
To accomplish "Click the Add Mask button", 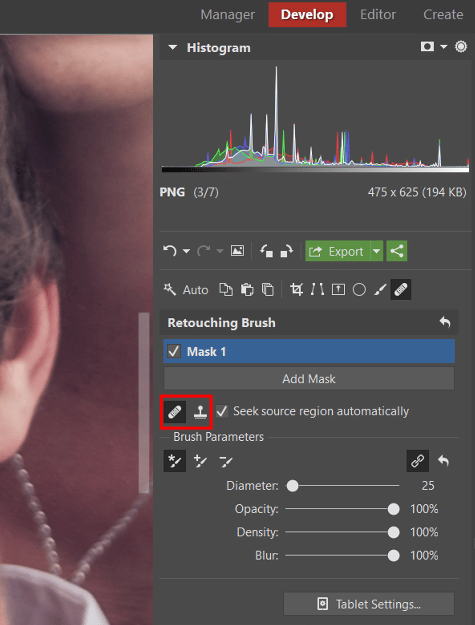I will pos(309,379).
